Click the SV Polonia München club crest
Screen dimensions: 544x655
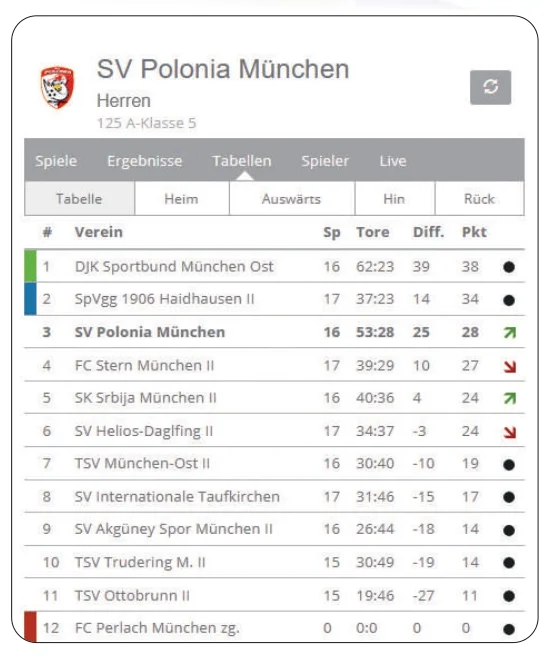(x=58, y=87)
